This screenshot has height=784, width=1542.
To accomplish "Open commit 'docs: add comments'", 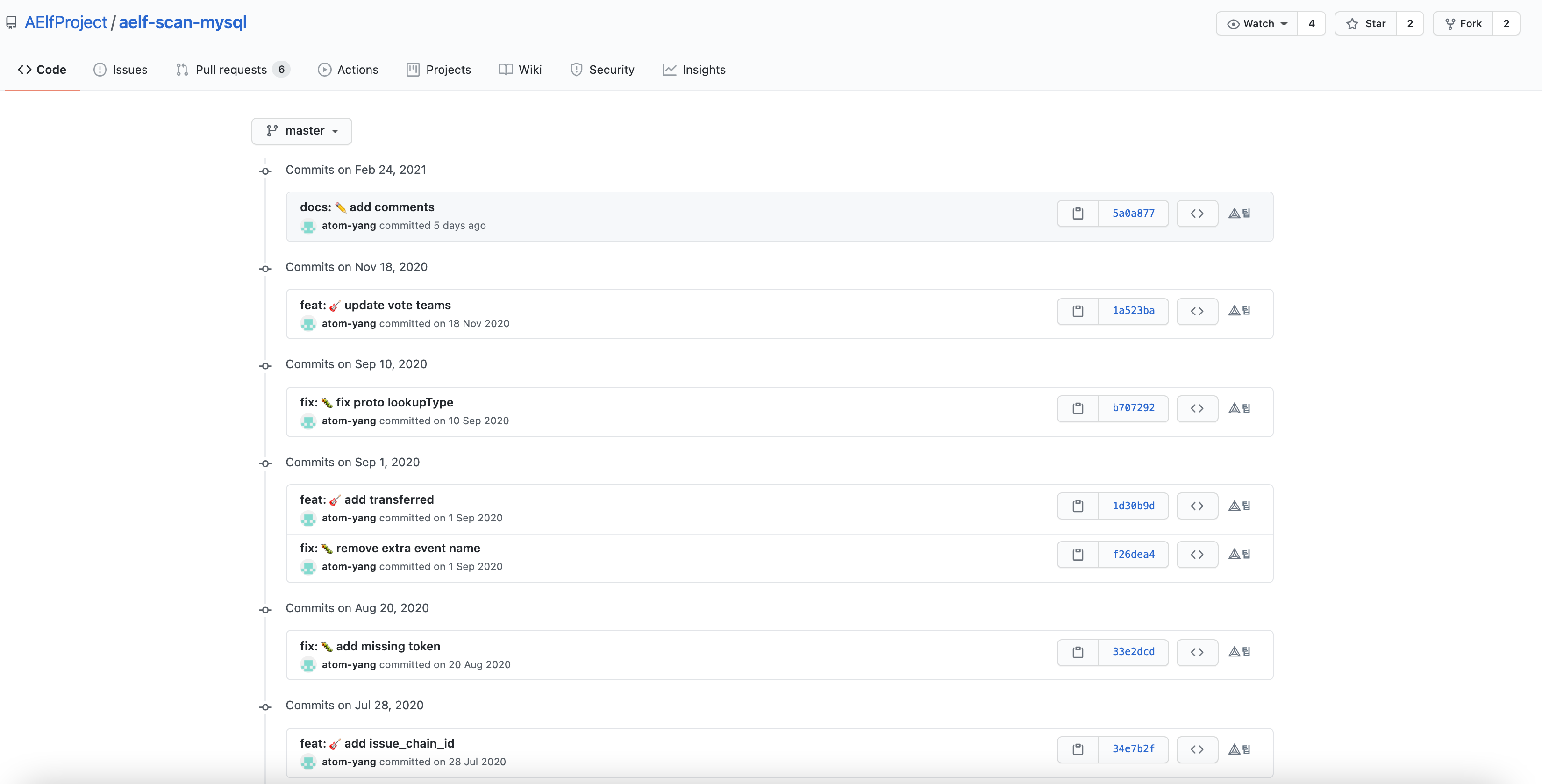I will [x=367, y=207].
